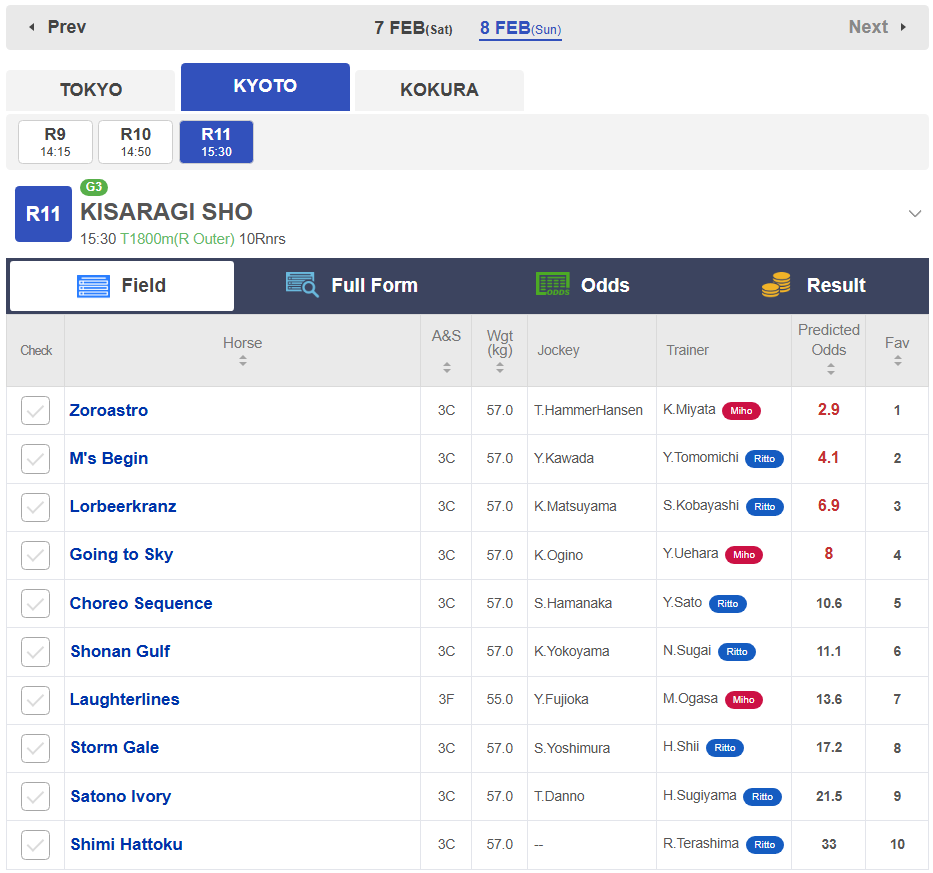Click the blue R11 race badge

pyautogui.click(x=43, y=214)
